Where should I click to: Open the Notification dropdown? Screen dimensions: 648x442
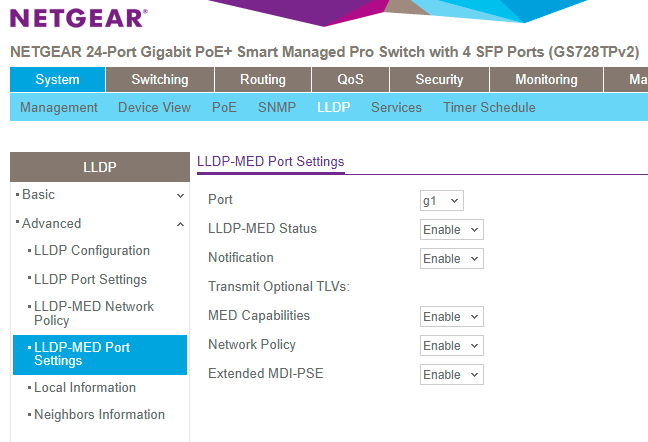pos(451,259)
